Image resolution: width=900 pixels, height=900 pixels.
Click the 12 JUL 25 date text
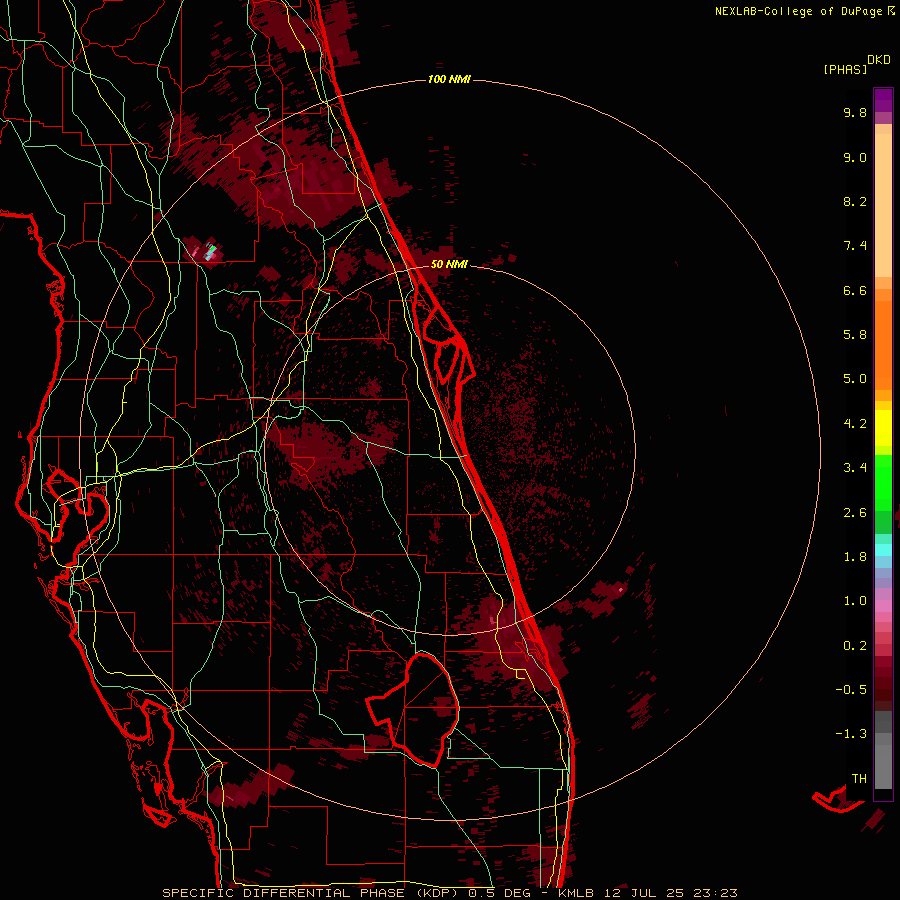(642, 893)
